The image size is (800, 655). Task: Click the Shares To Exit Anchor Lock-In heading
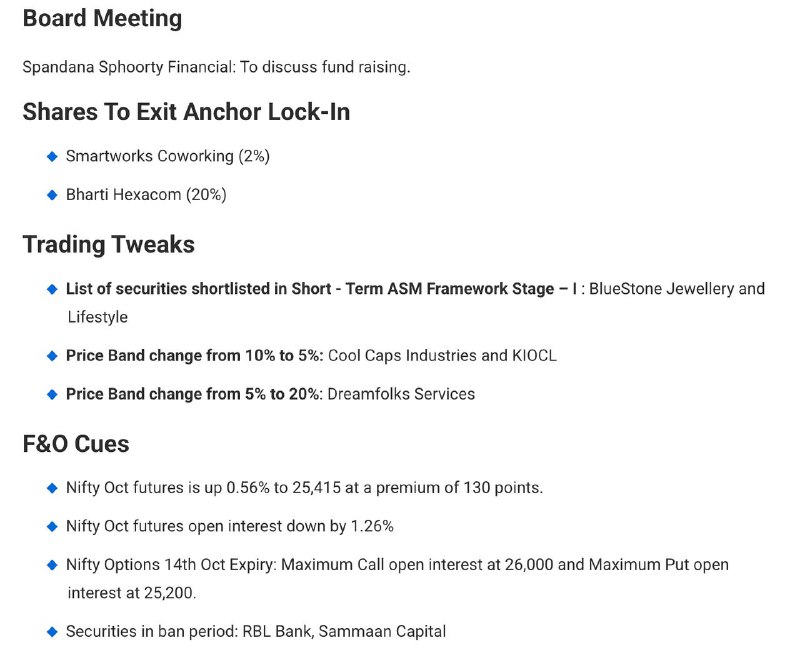coord(186,112)
